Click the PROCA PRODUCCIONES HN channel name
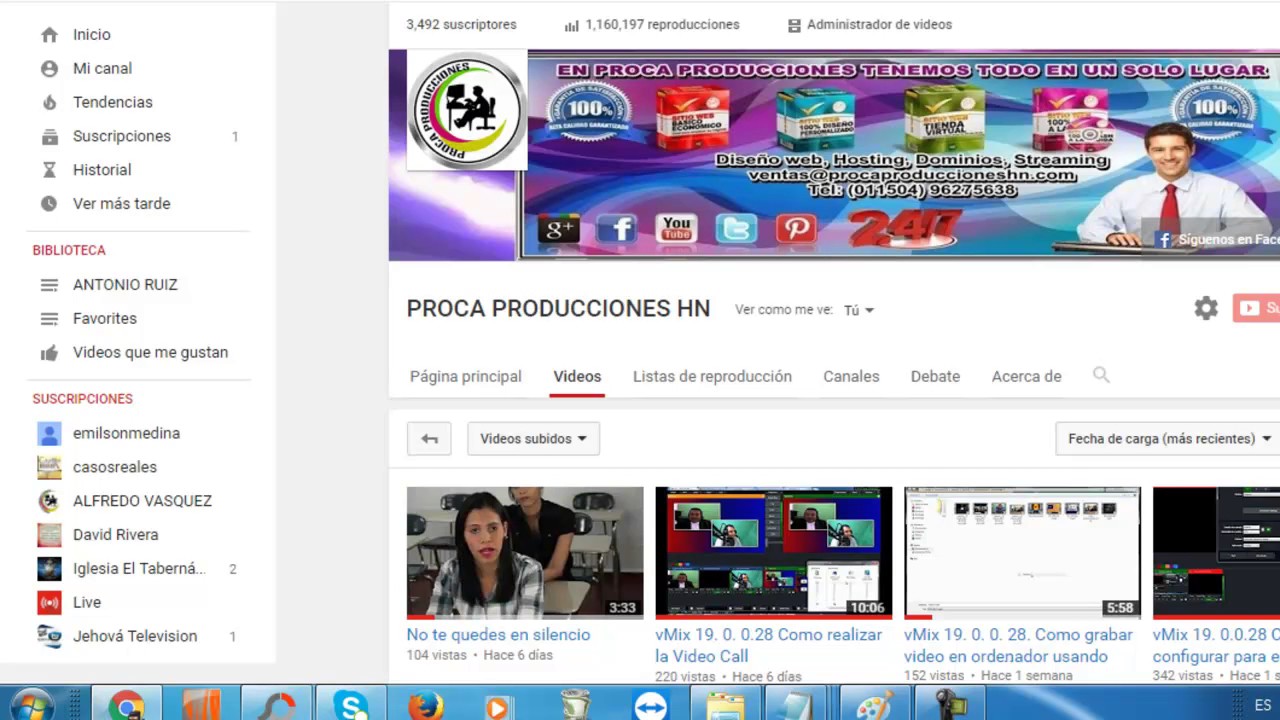Viewport: 1280px width, 720px height. click(558, 309)
